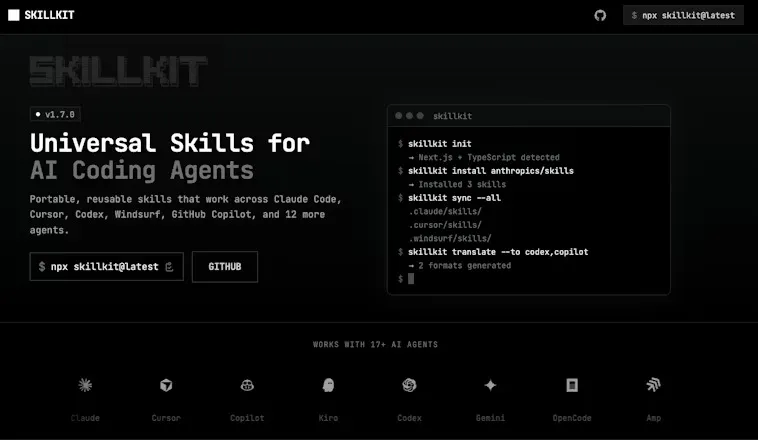Click the Claude label text
Viewport: 758px width, 440px height.
(x=85, y=418)
